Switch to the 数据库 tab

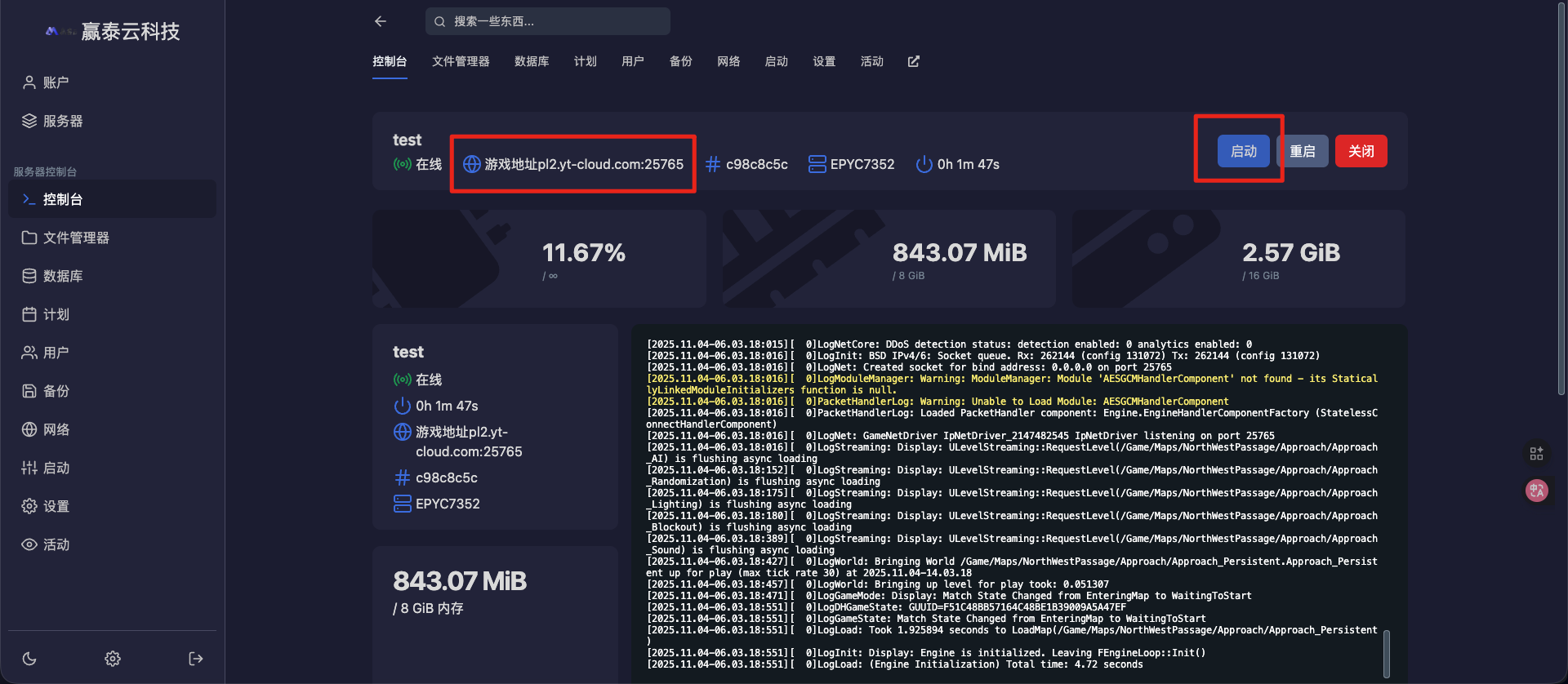coord(532,61)
